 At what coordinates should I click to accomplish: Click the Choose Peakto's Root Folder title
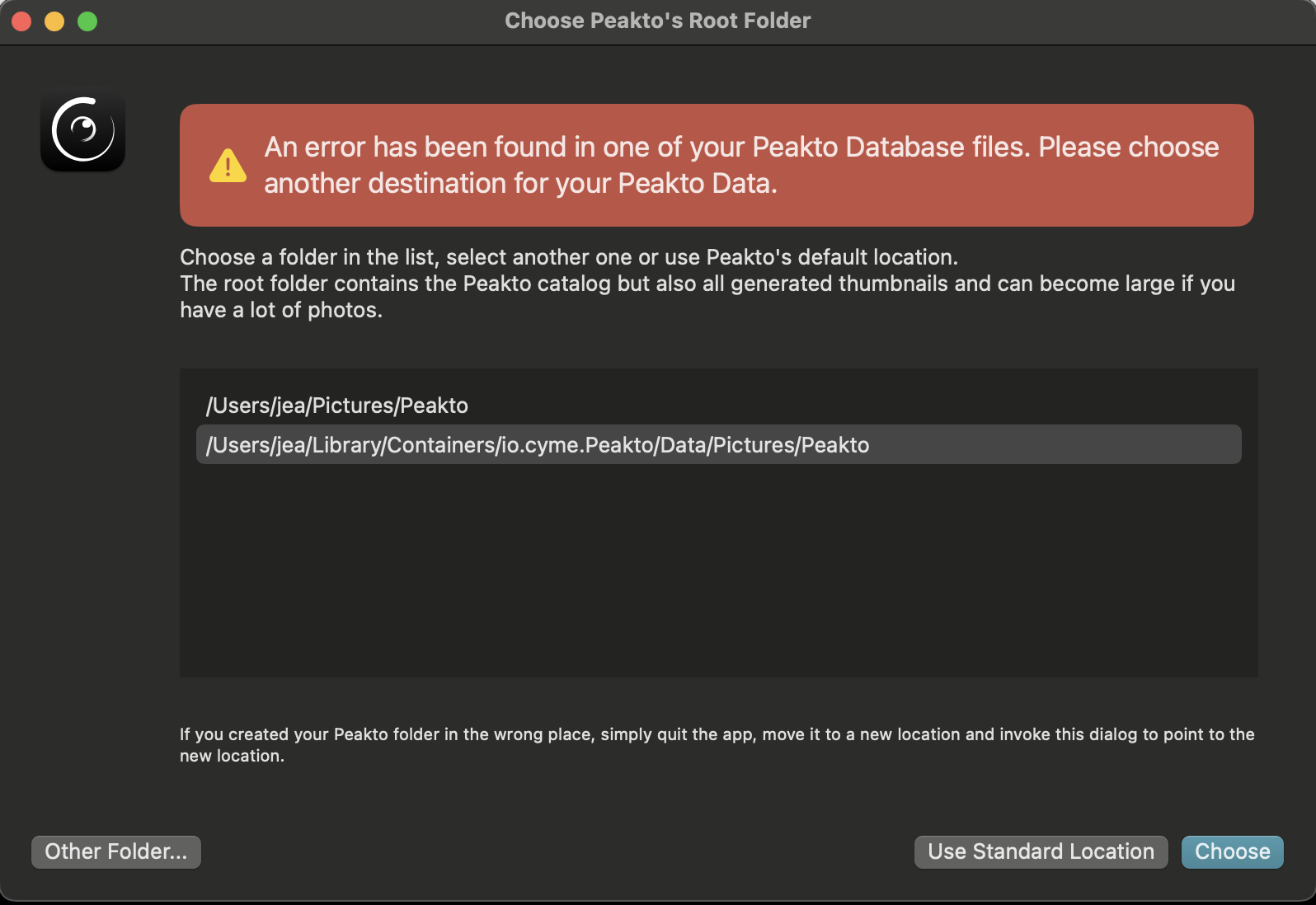[x=658, y=21]
